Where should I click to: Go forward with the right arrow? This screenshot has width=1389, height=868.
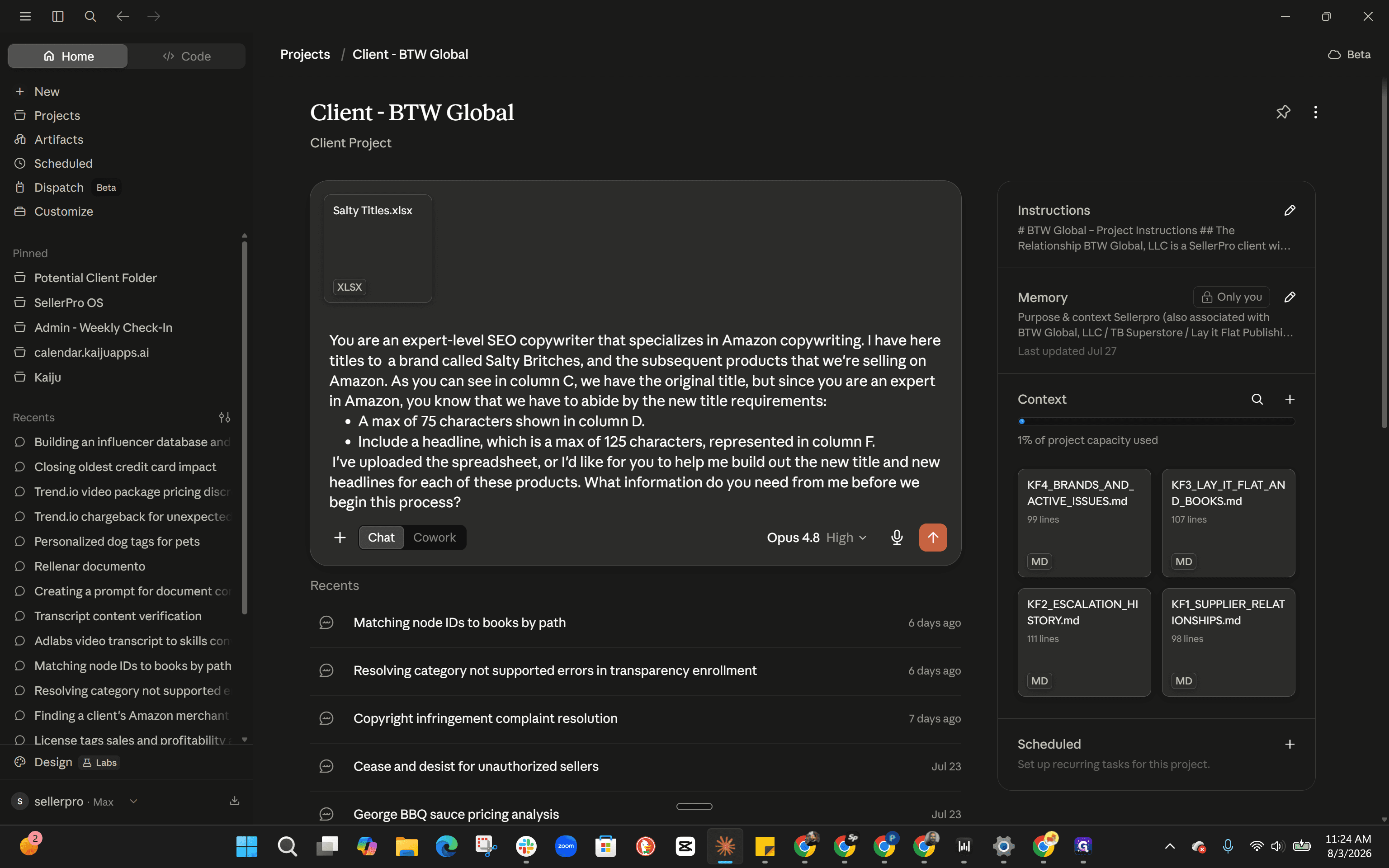click(154, 16)
